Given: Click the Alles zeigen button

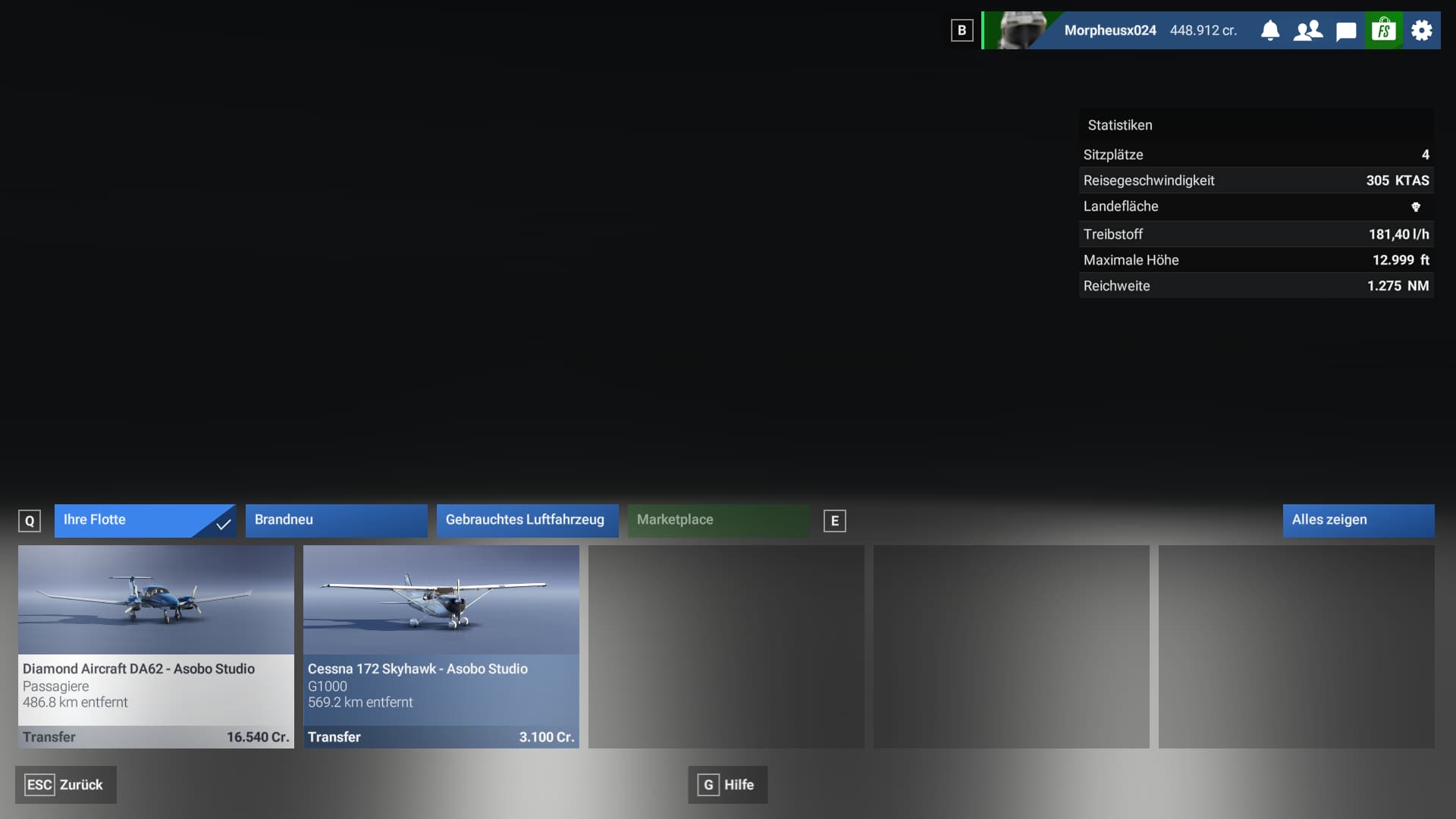Looking at the screenshot, I should (x=1358, y=520).
